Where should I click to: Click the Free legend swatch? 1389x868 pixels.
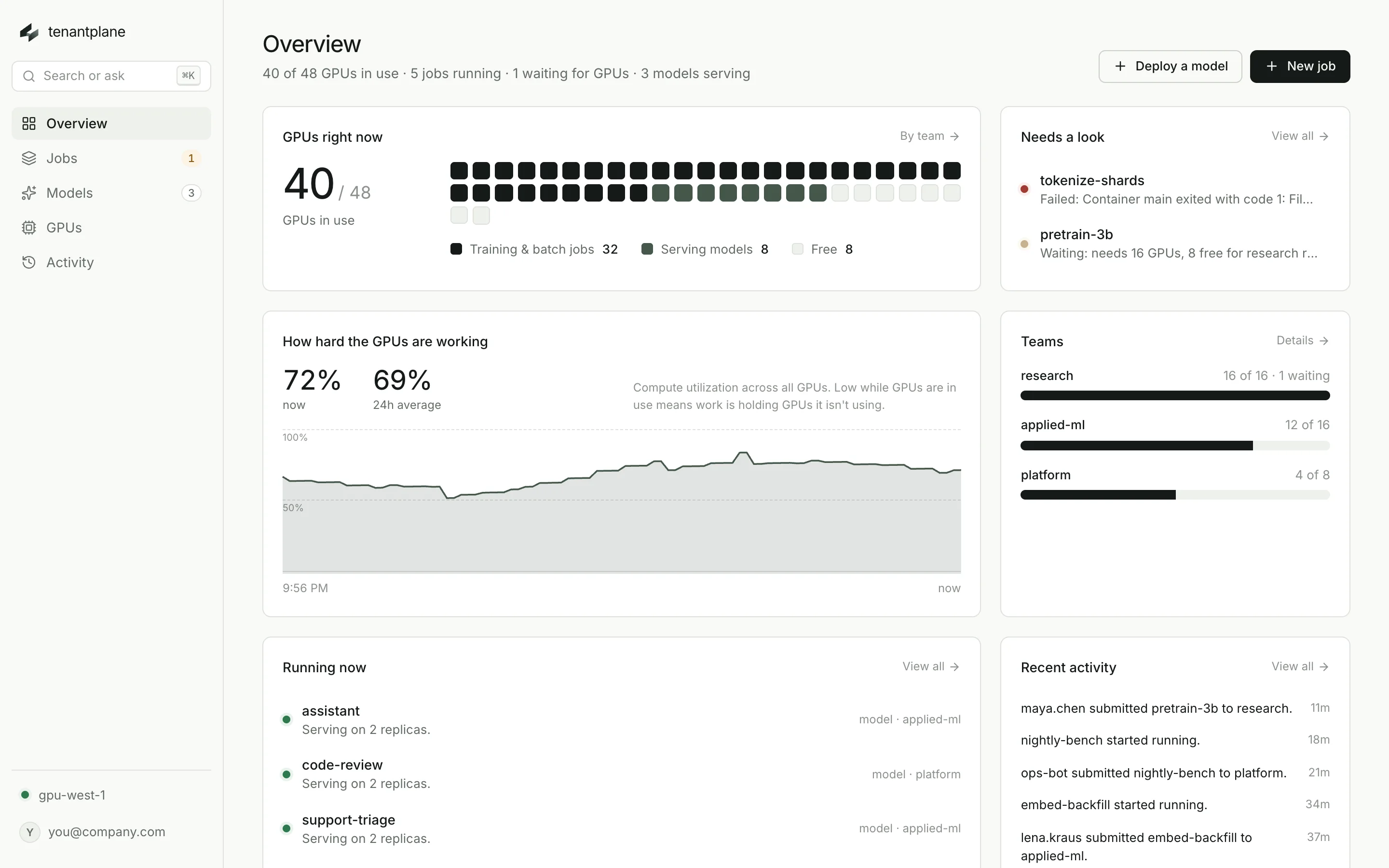coord(797,249)
